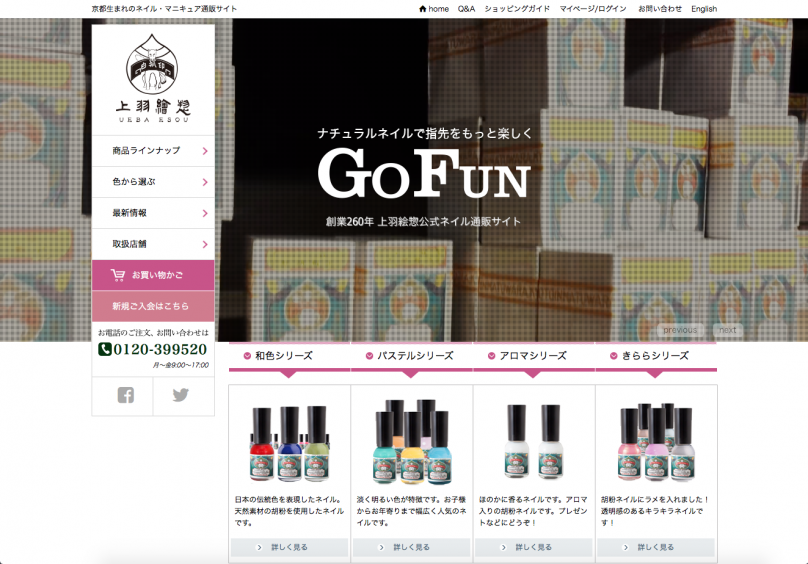The image size is (808, 564).
Task: Select the パステルシリーズ tab
Action: [411, 356]
